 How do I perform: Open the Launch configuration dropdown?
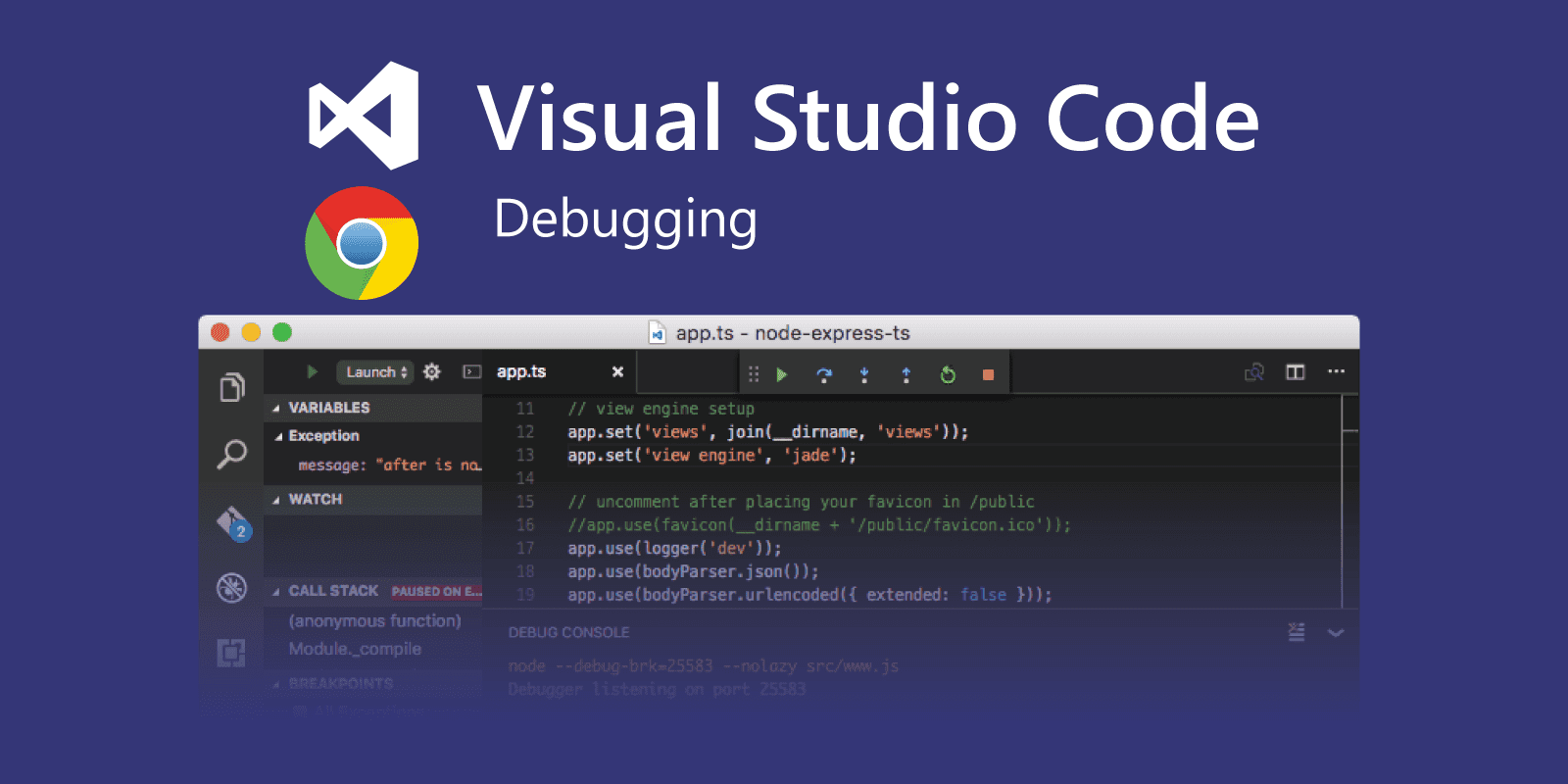(376, 372)
